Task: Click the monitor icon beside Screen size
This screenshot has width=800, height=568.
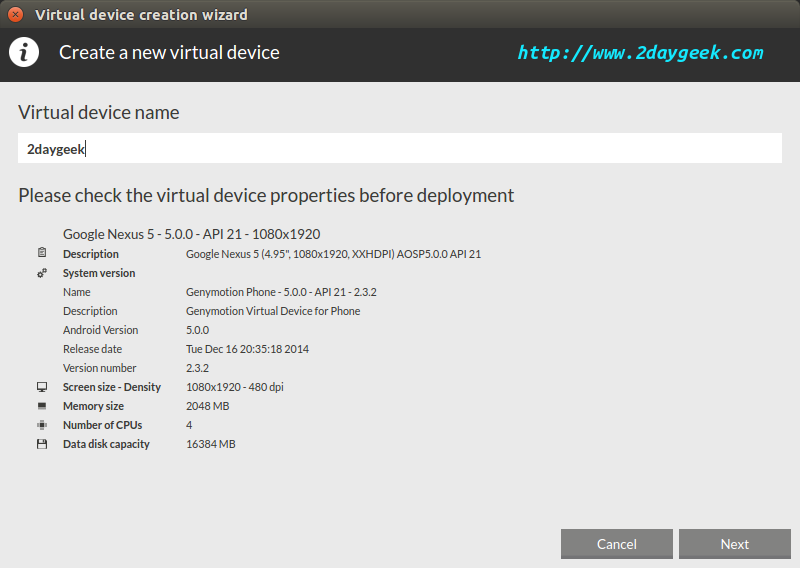Action: [42, 387]
